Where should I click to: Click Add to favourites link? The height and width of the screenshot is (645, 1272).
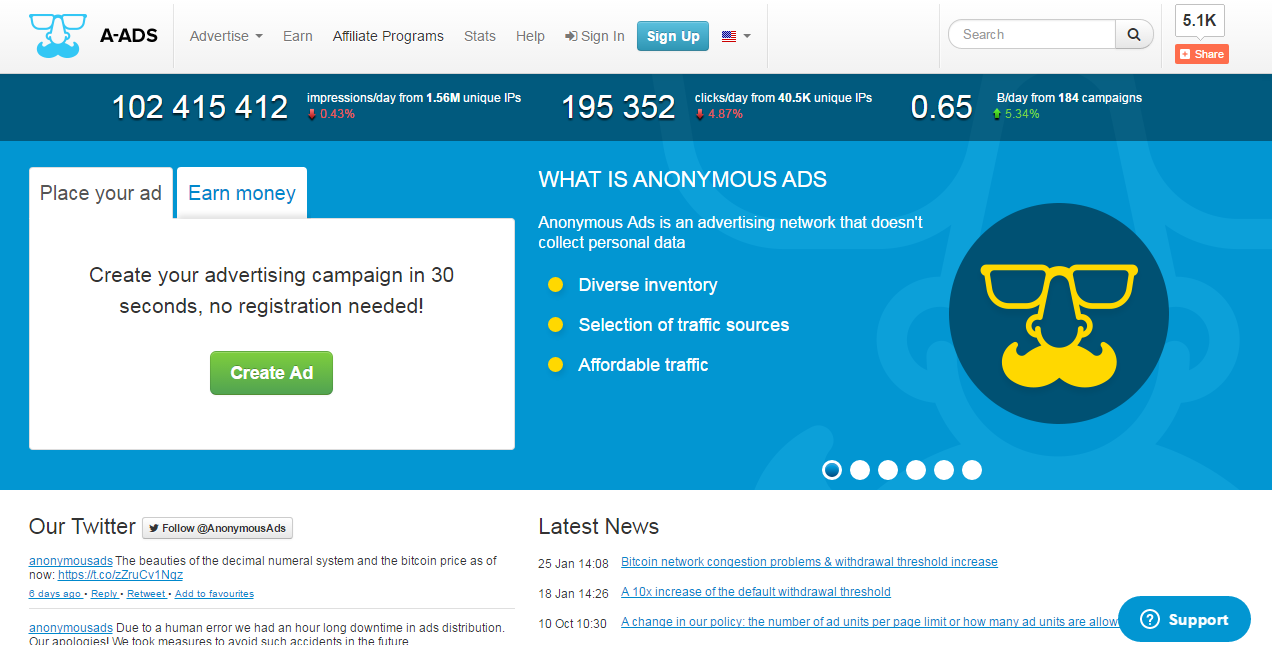click(214, 594)
